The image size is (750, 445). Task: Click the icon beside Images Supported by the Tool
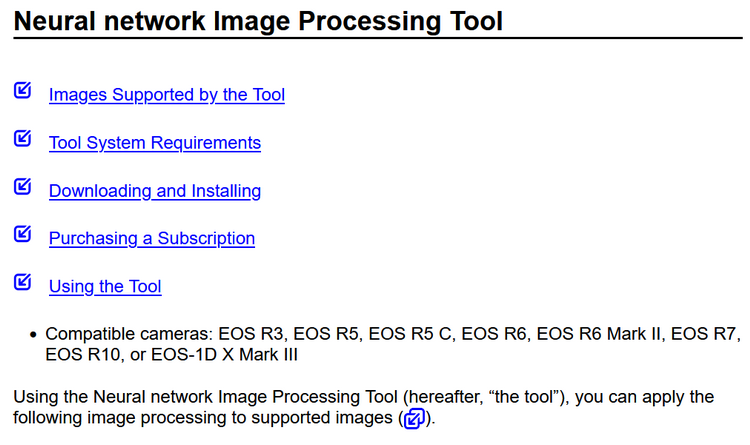tap(22, 90)
